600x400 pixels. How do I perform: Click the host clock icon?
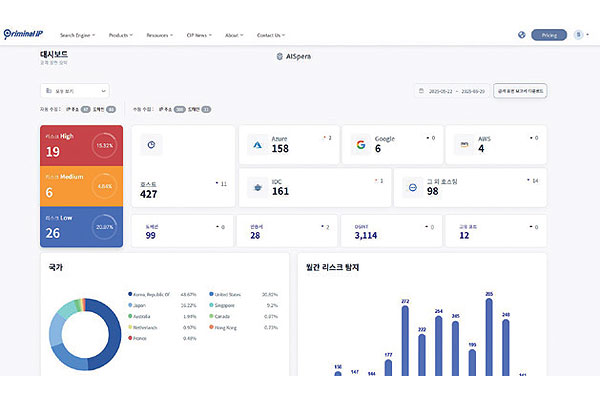click(x=150, y=144)
